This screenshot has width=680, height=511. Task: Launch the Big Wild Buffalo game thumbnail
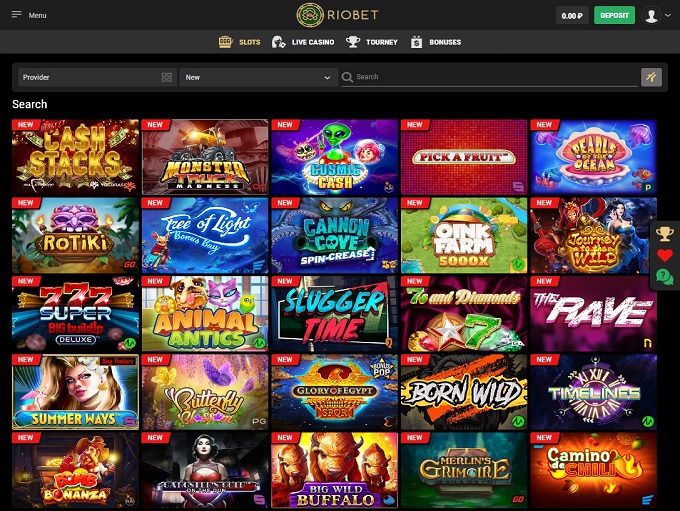click(x=334, y=470)
